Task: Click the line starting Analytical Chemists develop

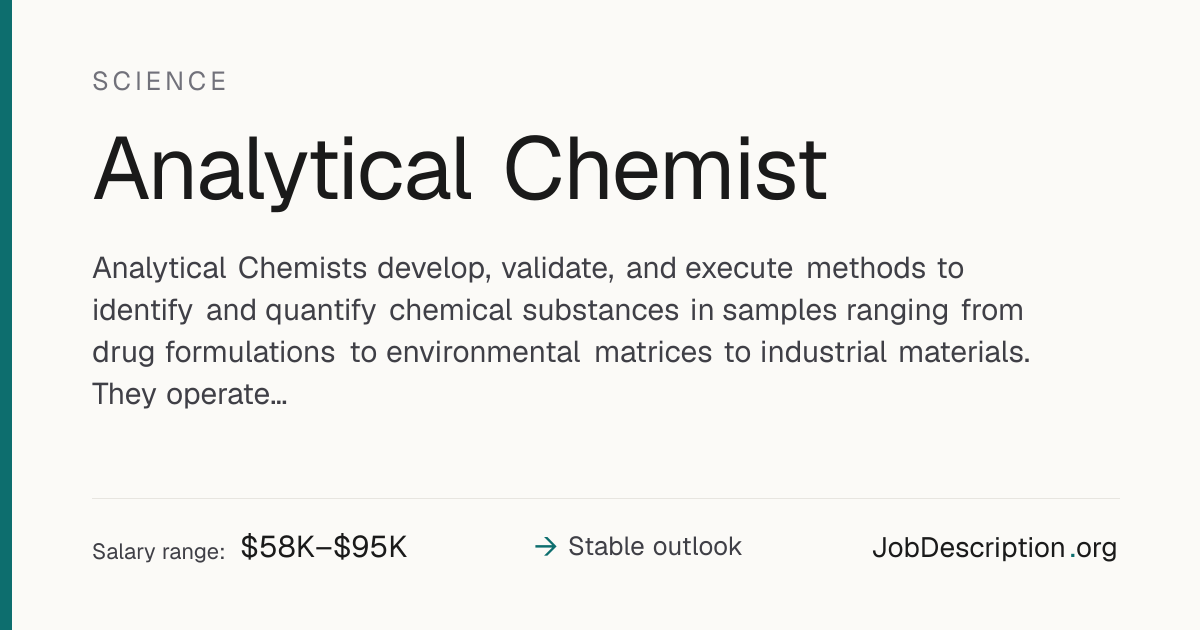Action: point(528,269)
